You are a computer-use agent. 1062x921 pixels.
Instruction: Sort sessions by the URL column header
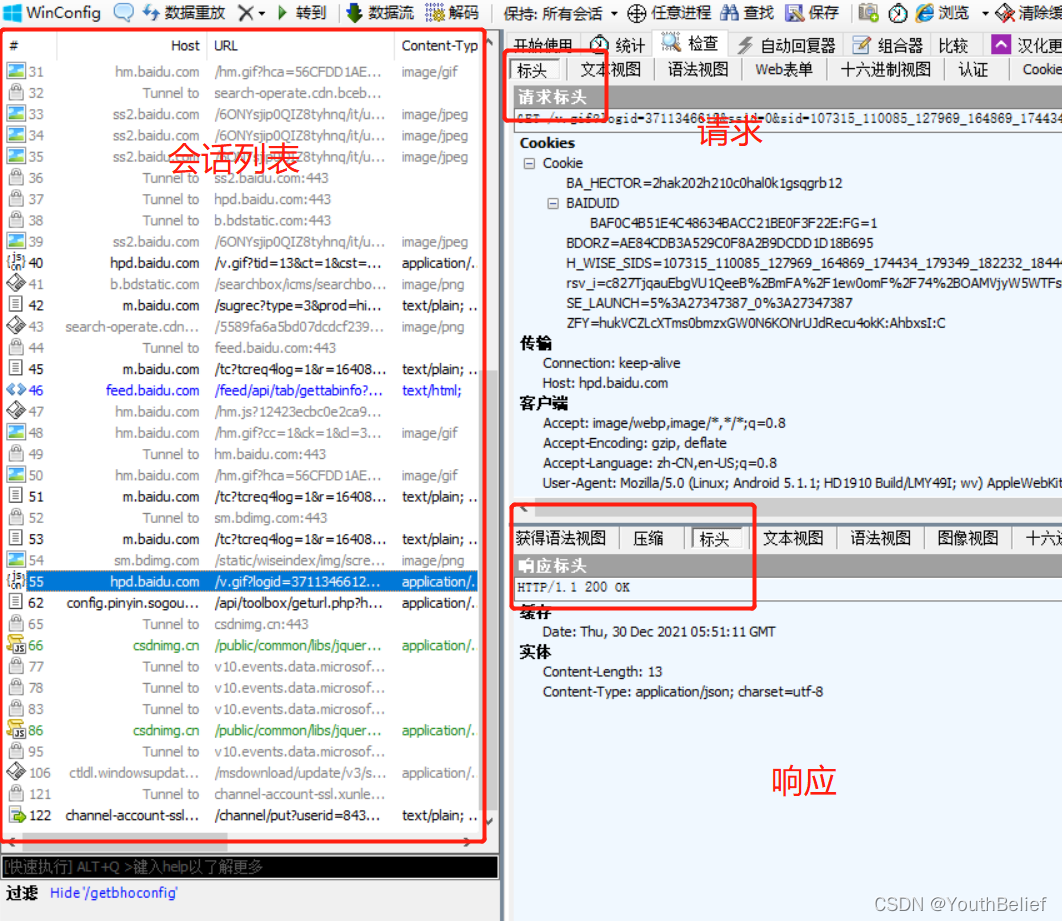pyautogui.click(x=300, y=45)
